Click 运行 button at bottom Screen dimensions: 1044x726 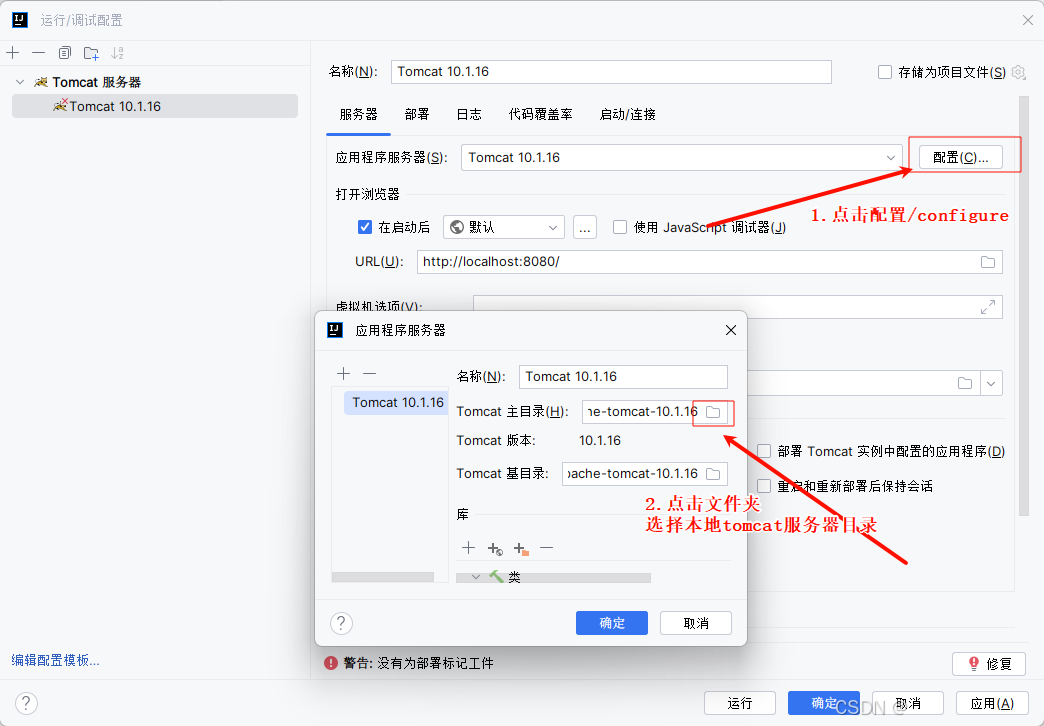point(740,703)
